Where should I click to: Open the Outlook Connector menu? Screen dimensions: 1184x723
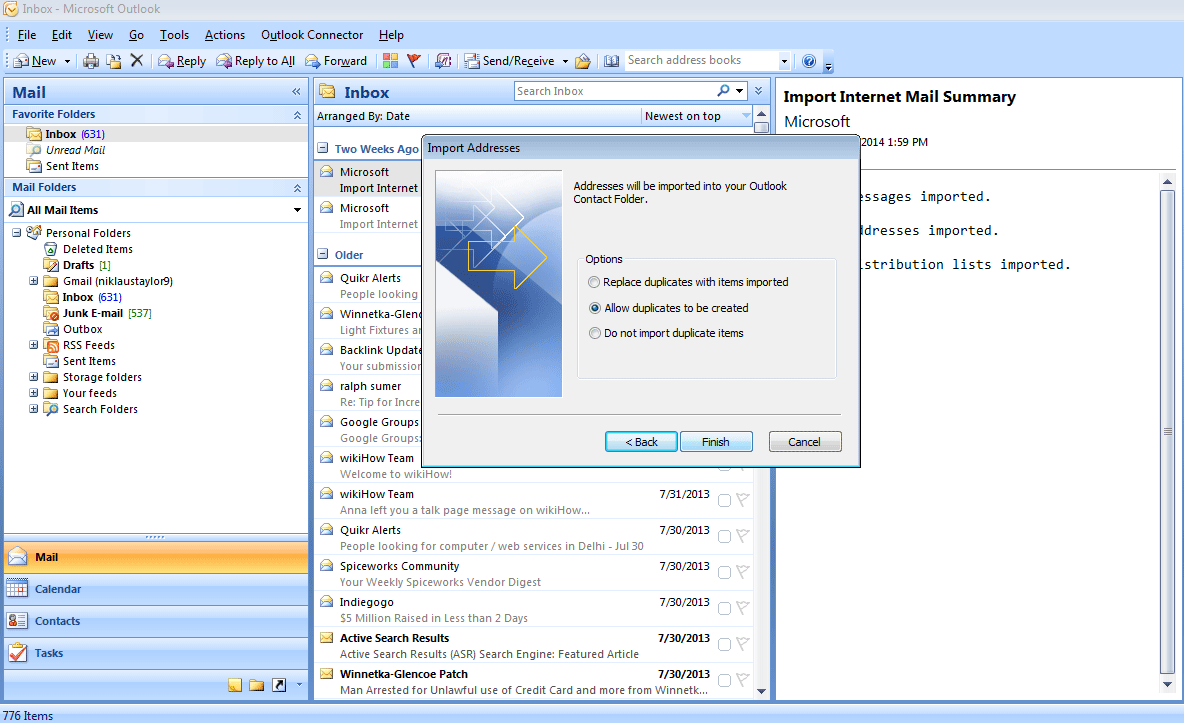(x=311, y=34)
